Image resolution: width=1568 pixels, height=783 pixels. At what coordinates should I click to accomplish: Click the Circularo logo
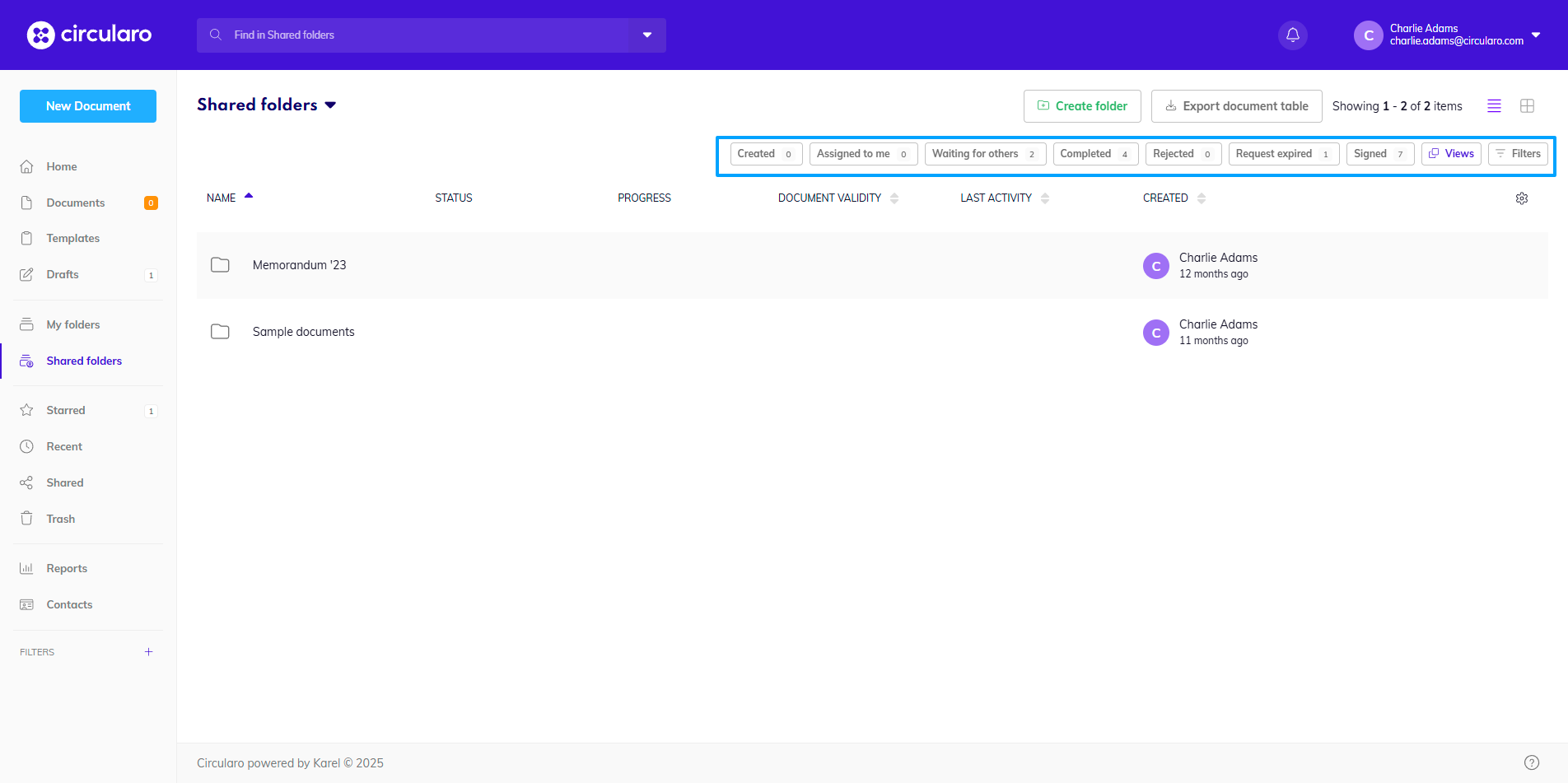click(89, 35)
